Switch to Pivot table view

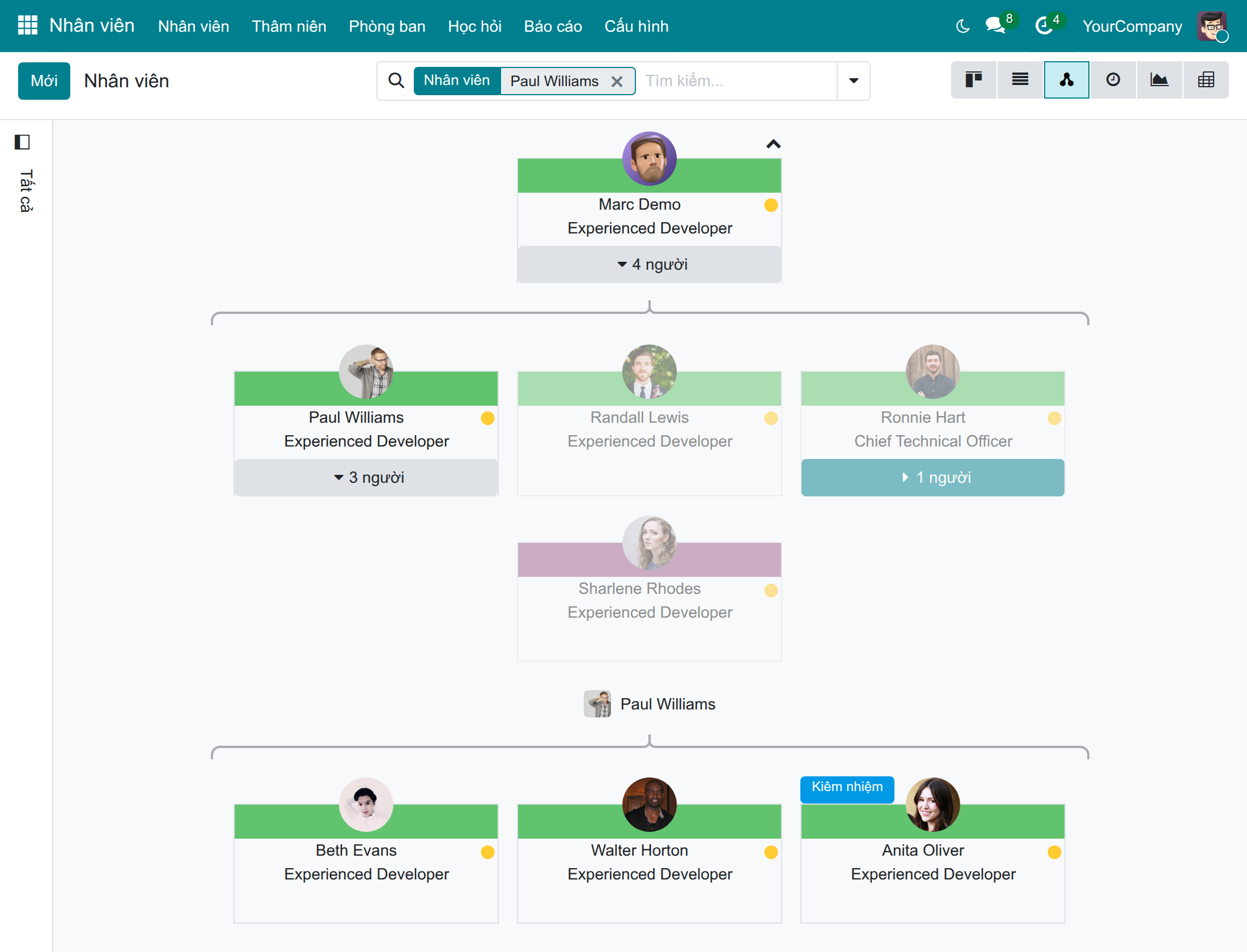click(1206, 80)
